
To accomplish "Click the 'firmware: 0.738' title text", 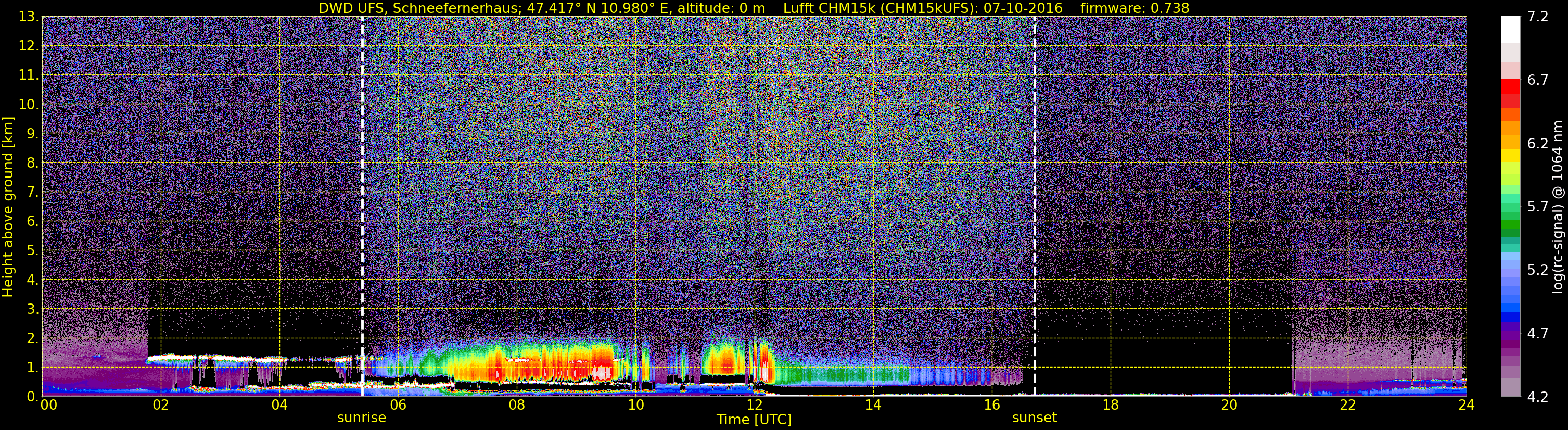I will pos(1134,8).
